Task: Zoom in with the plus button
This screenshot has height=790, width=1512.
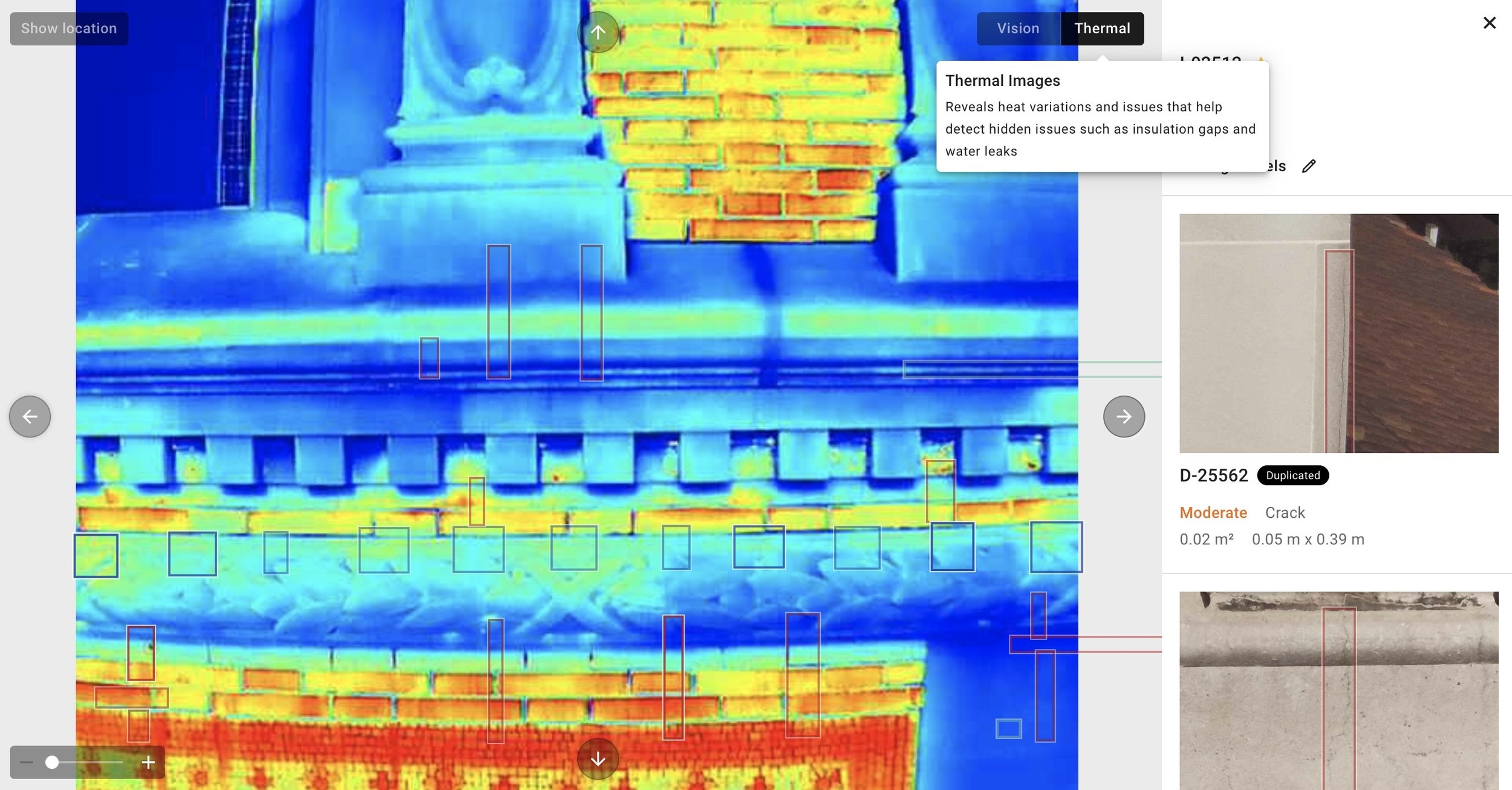Action: pos(148,762)
